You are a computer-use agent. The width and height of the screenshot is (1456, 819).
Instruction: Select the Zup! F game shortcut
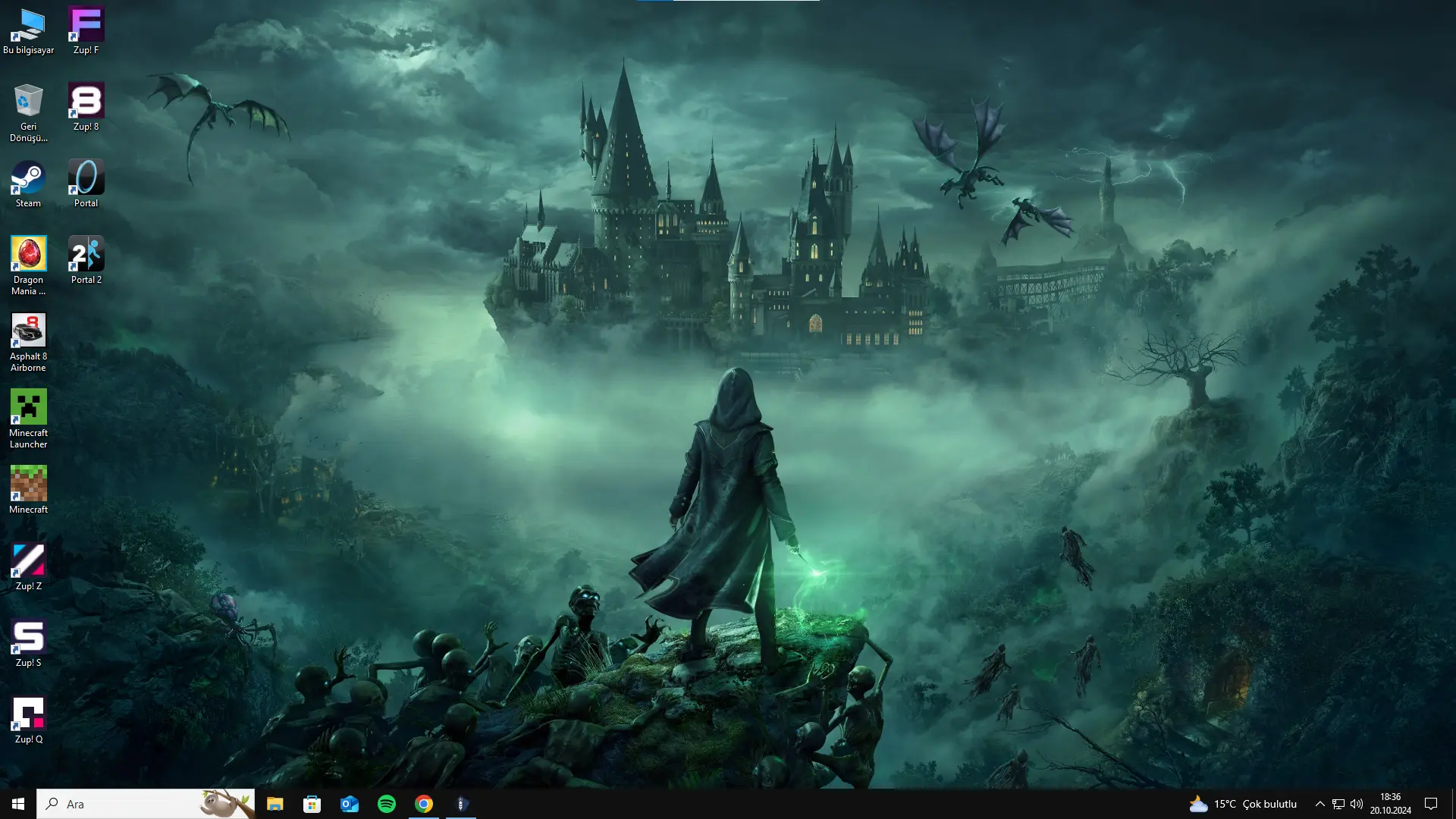pos(86,31)
